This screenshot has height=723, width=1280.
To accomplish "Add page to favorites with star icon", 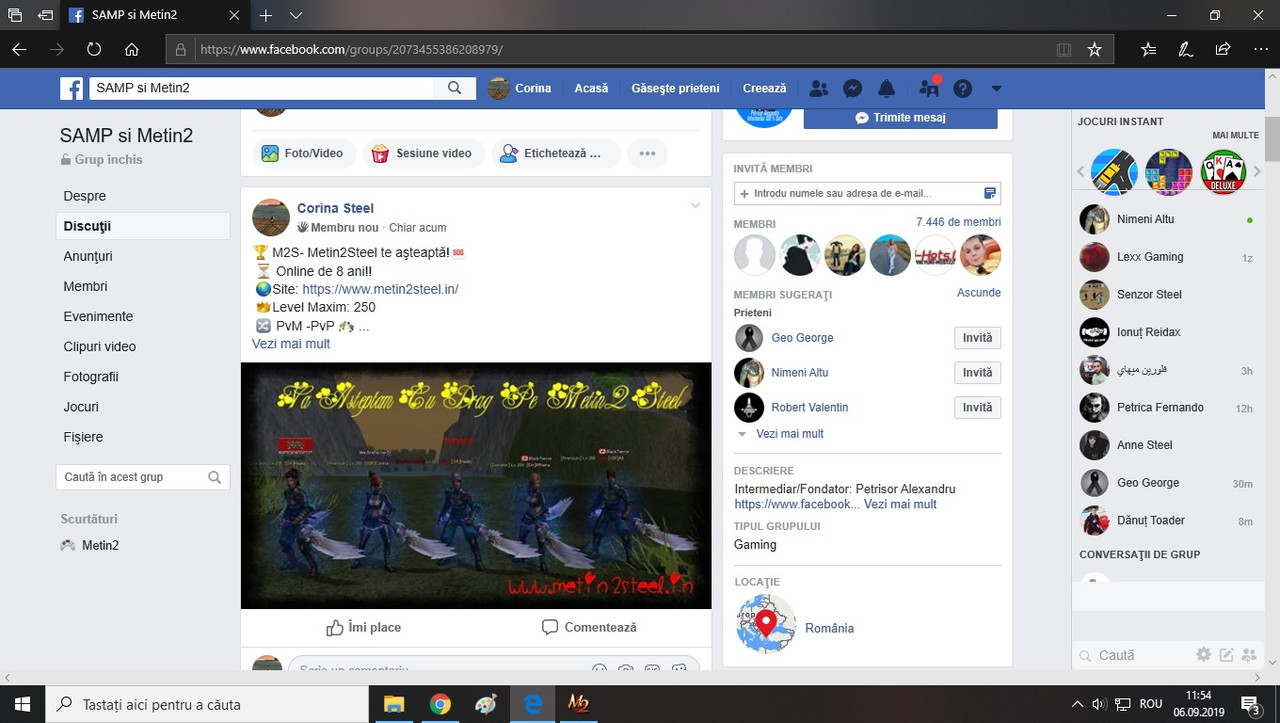I will click(x=1094, y=49).
